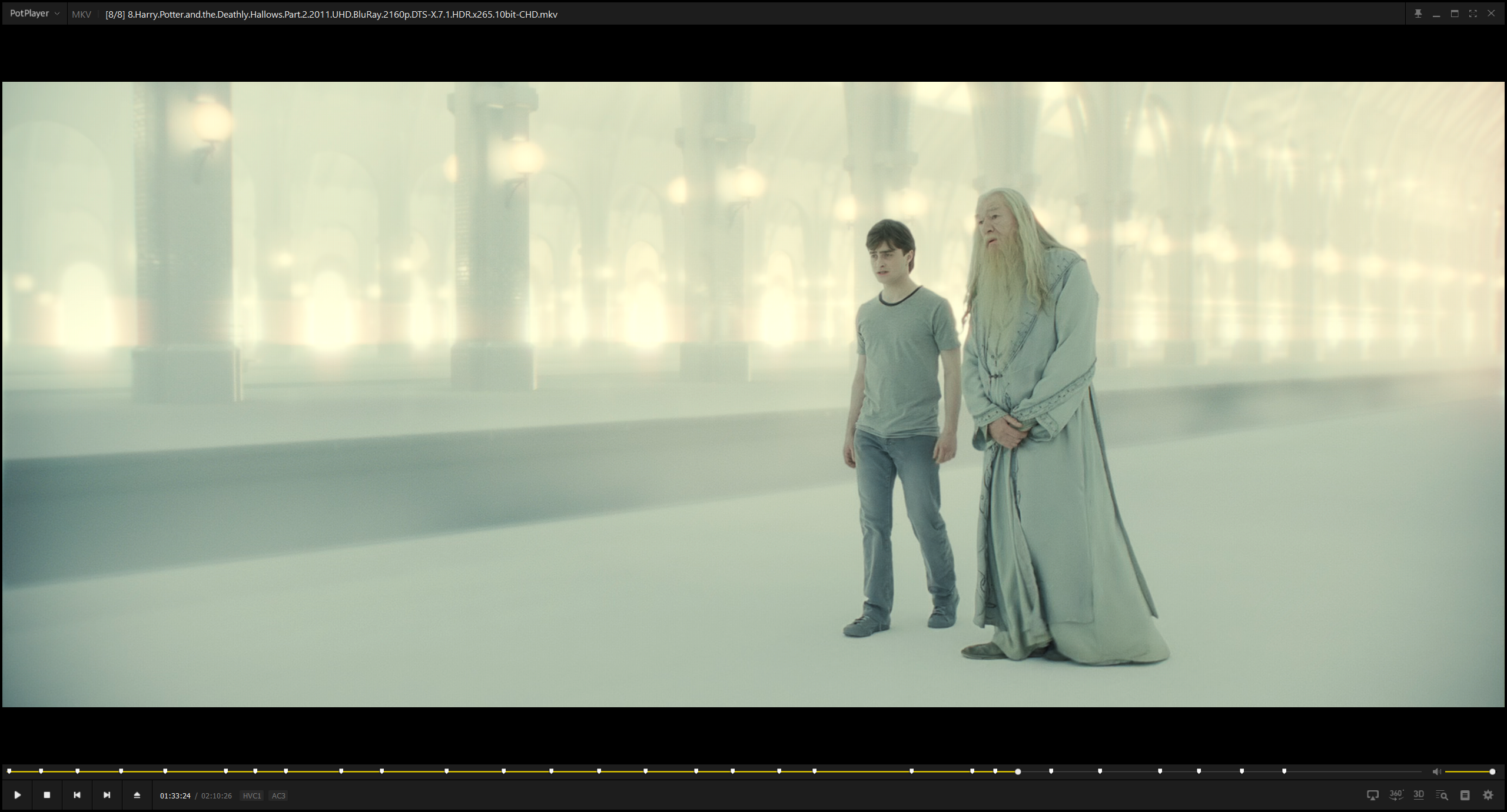The width and height of the screenshot is (1507, 812).
Task: Stop the video playback
Action: [47, 795]
